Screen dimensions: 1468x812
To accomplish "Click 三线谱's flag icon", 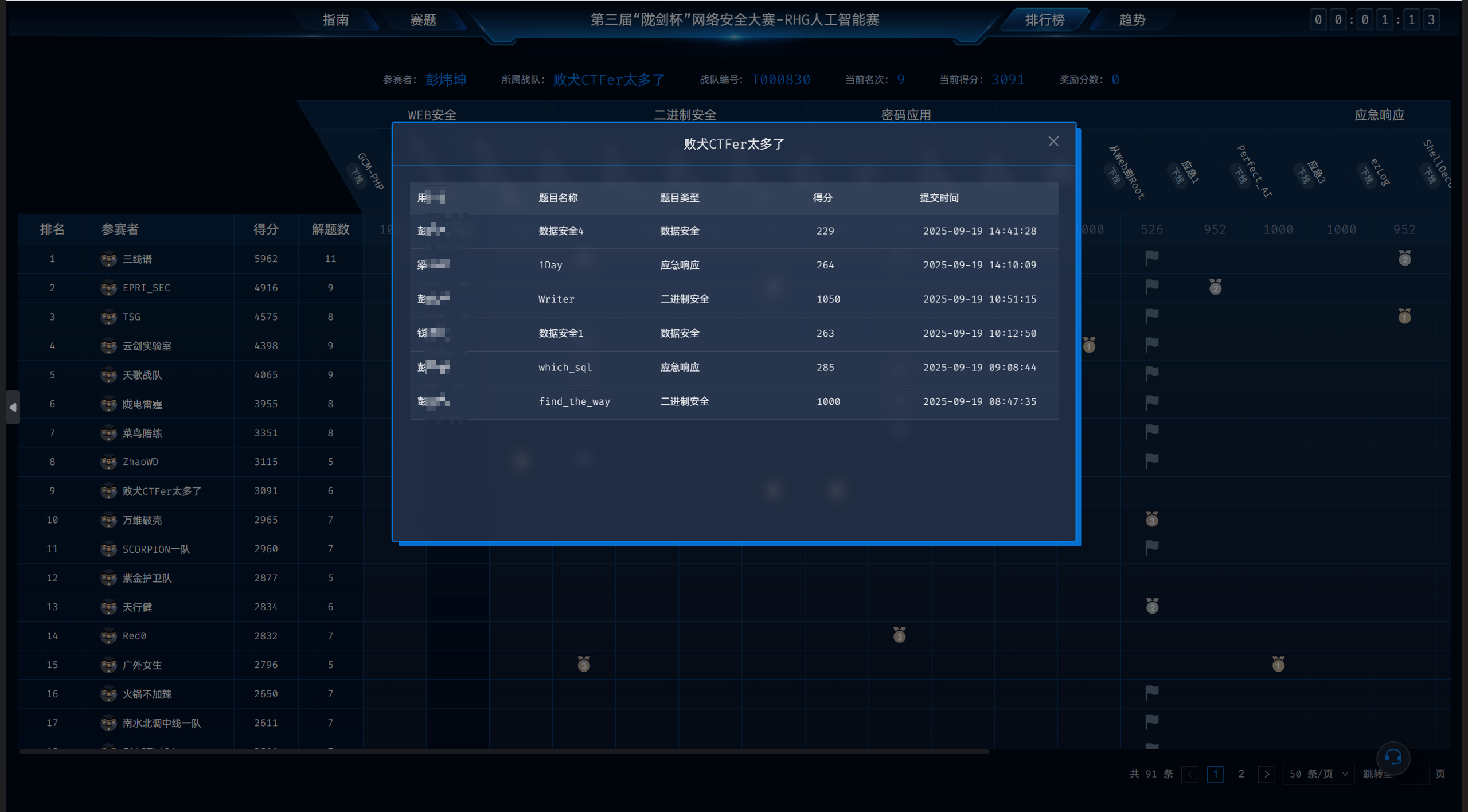I will coord(1151,258).
